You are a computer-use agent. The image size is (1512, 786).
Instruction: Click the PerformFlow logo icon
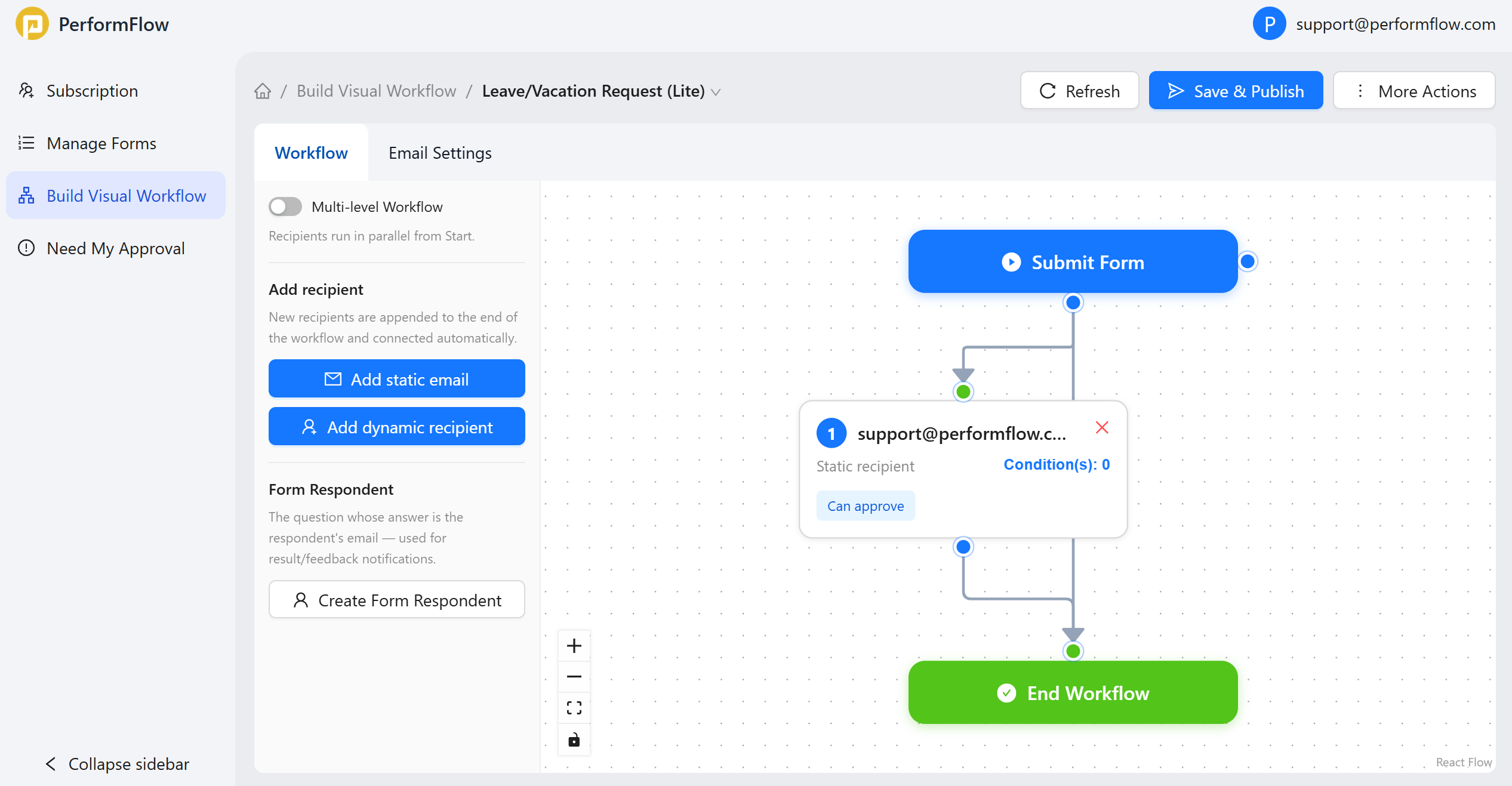tap(32, 24)
